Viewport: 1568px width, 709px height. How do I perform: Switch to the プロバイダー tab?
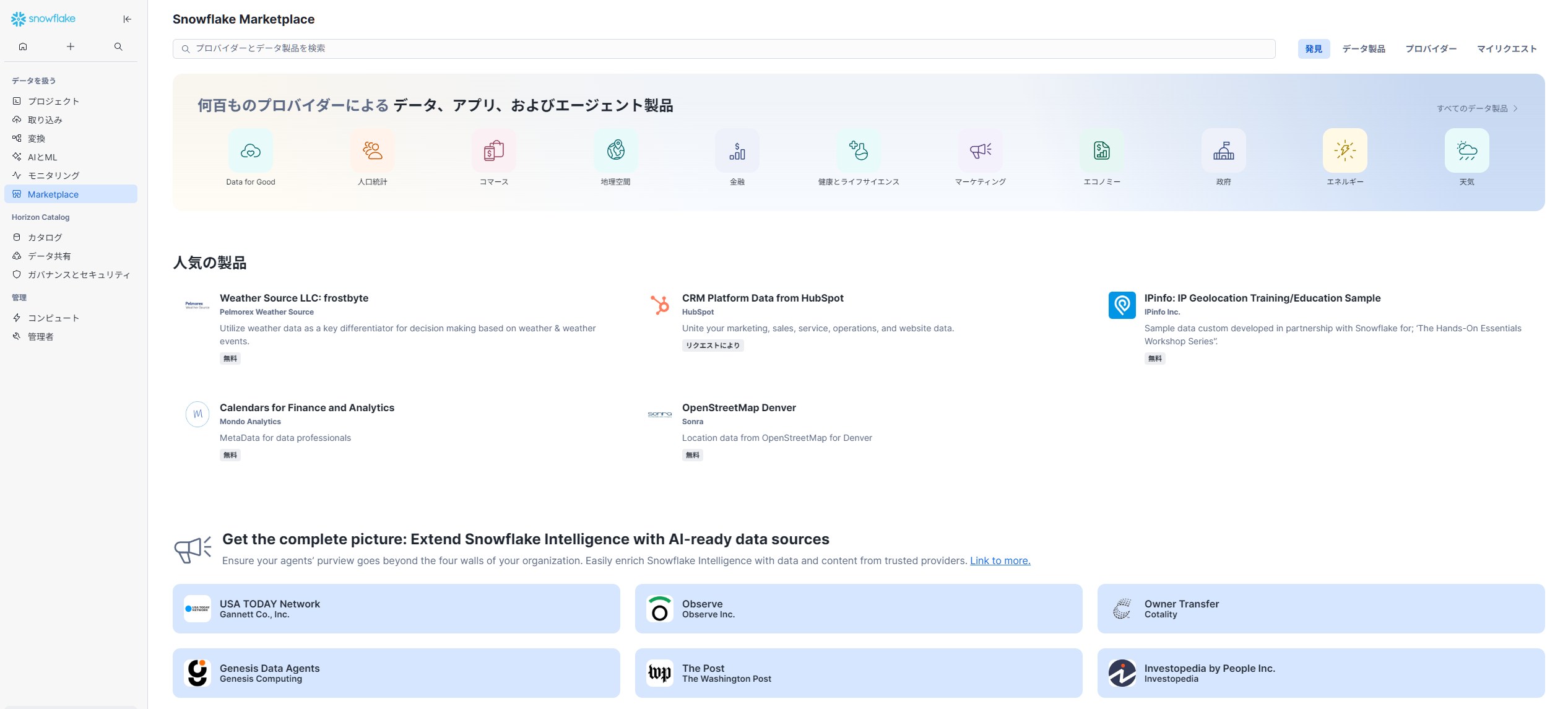[x=1431, y=49]
